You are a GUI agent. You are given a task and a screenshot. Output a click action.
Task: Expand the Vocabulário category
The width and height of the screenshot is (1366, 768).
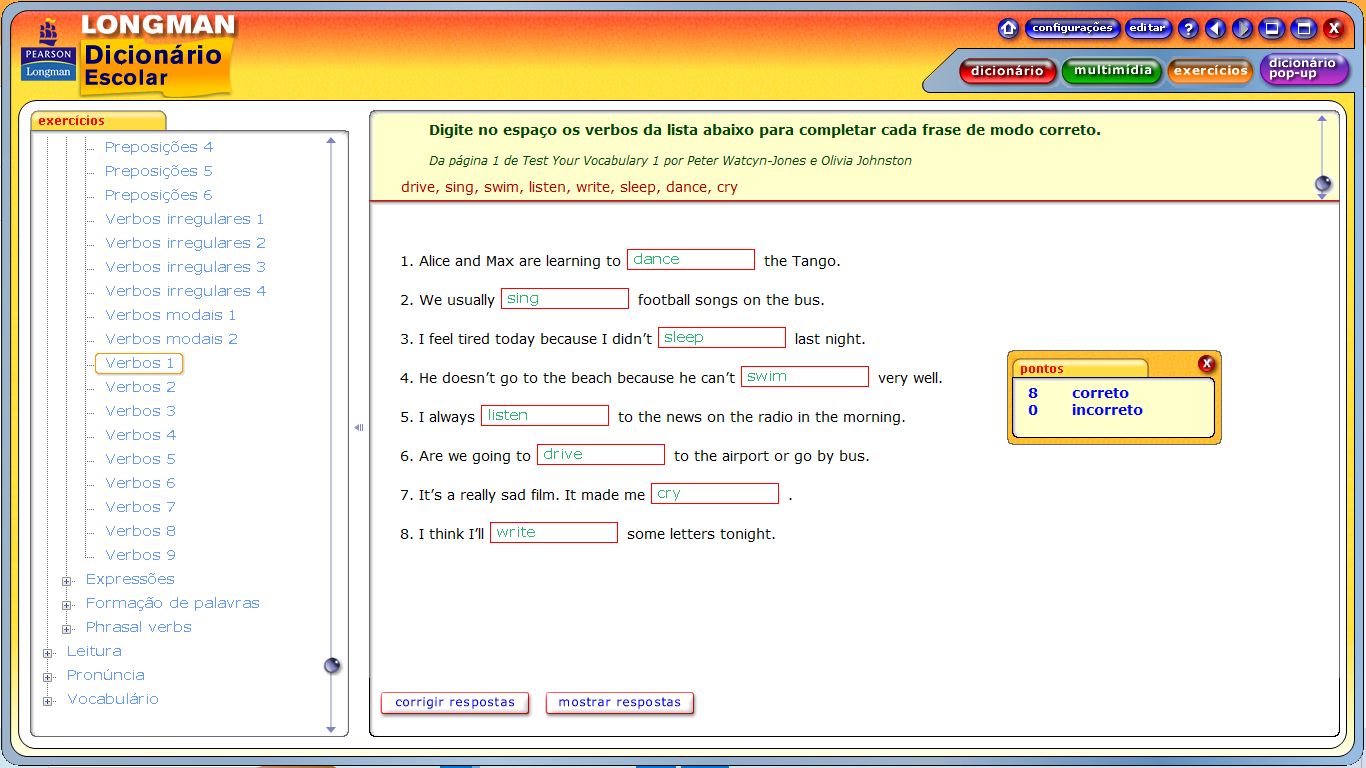[48, 701]
